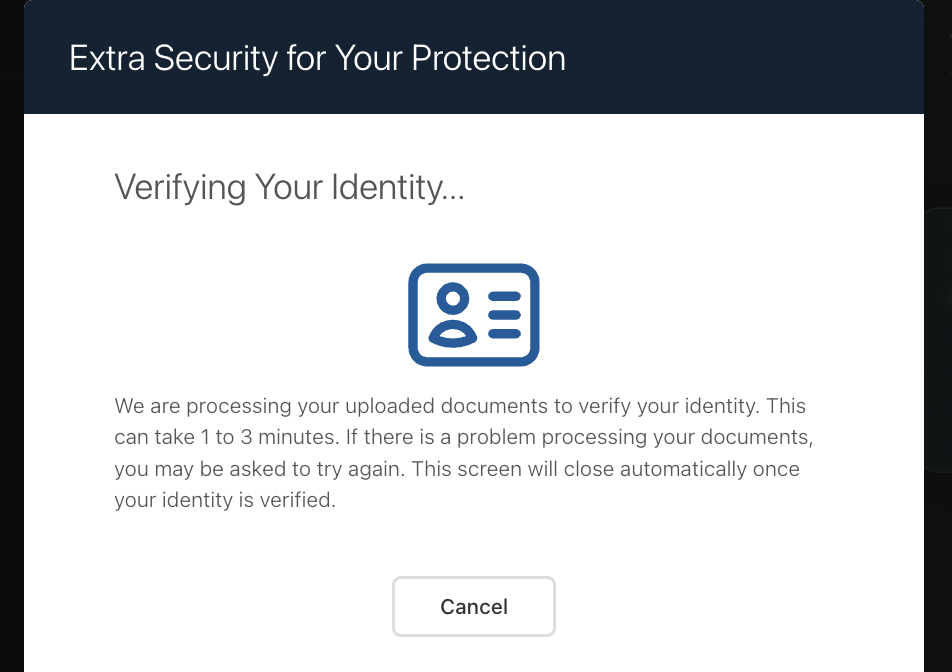
Task: Click the shoulders shape in ID icon
Action: [x=452, y=334]
